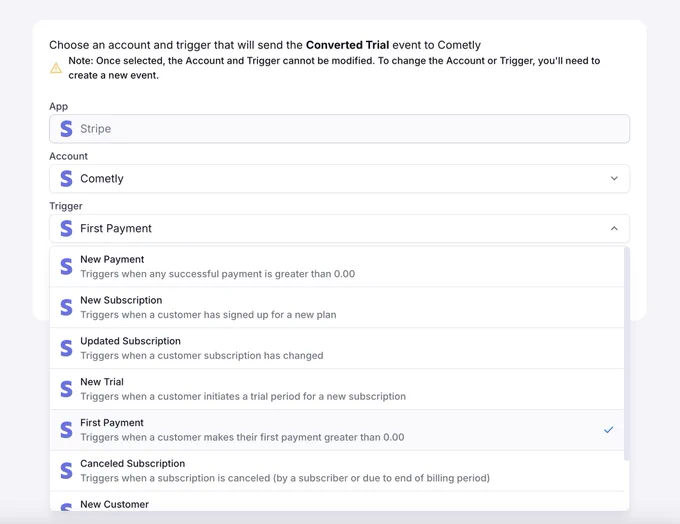This screenshot has height=524, width=680.
Task: Click the yellow warning triangle icon
Action: [x=56, y=68]
